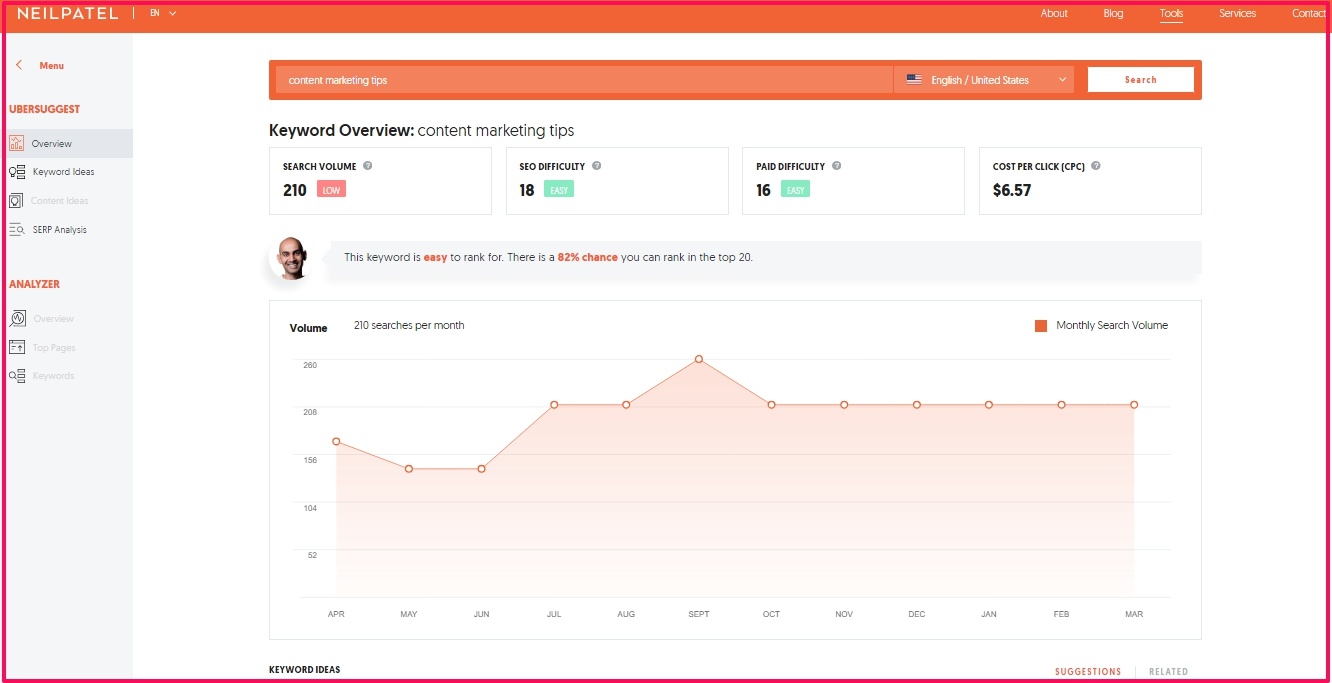1332x683 pixels.
Task: Click the APR data point on chart
Action: coord(336,441)
